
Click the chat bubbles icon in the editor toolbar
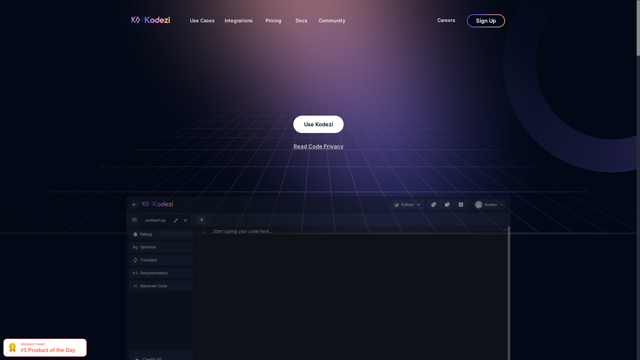447,204
